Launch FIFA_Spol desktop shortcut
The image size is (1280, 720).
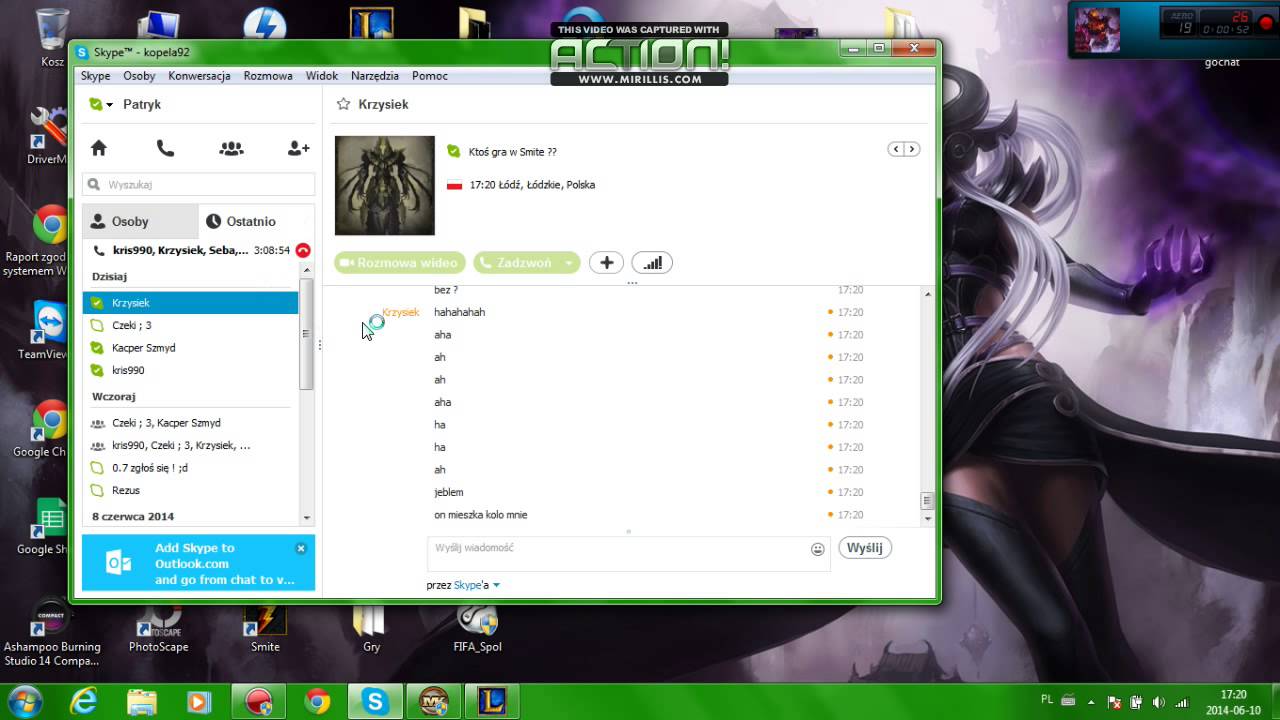[x=477, y=628]
